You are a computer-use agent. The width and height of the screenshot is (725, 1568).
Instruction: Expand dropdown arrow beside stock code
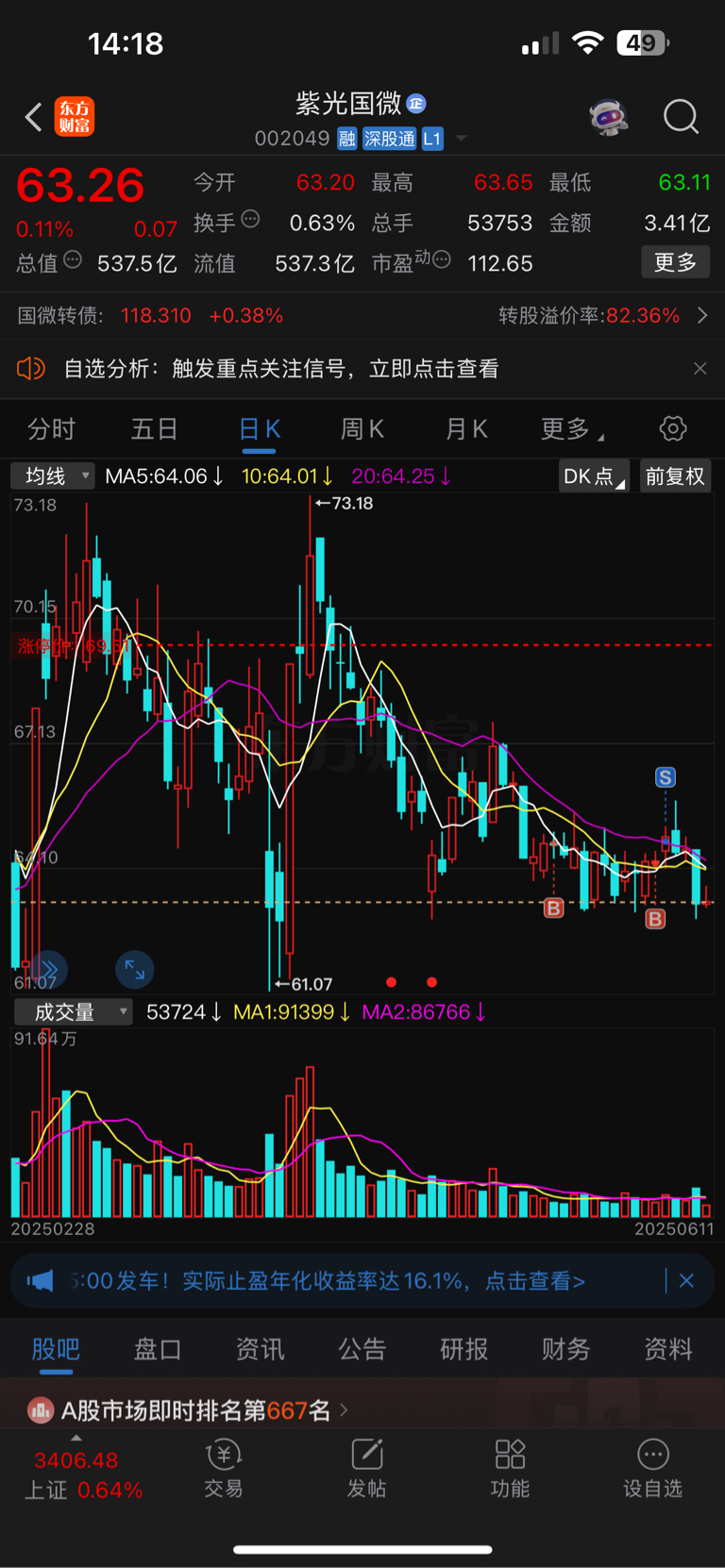461,139
